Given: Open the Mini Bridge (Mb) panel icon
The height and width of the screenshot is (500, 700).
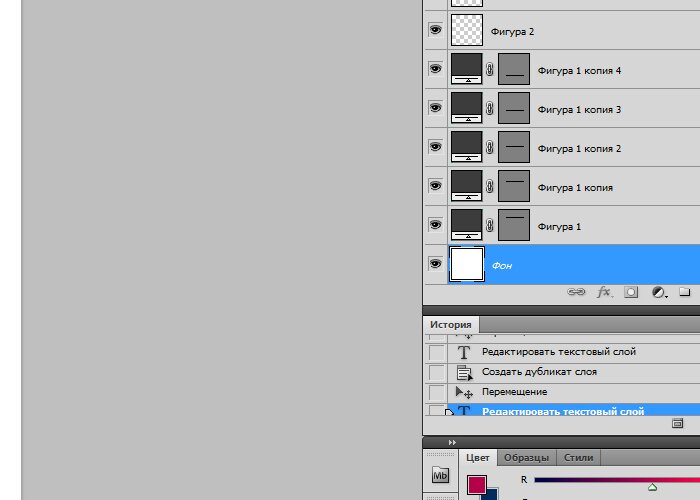Looking at the screenshot, I should pos(440,476).
